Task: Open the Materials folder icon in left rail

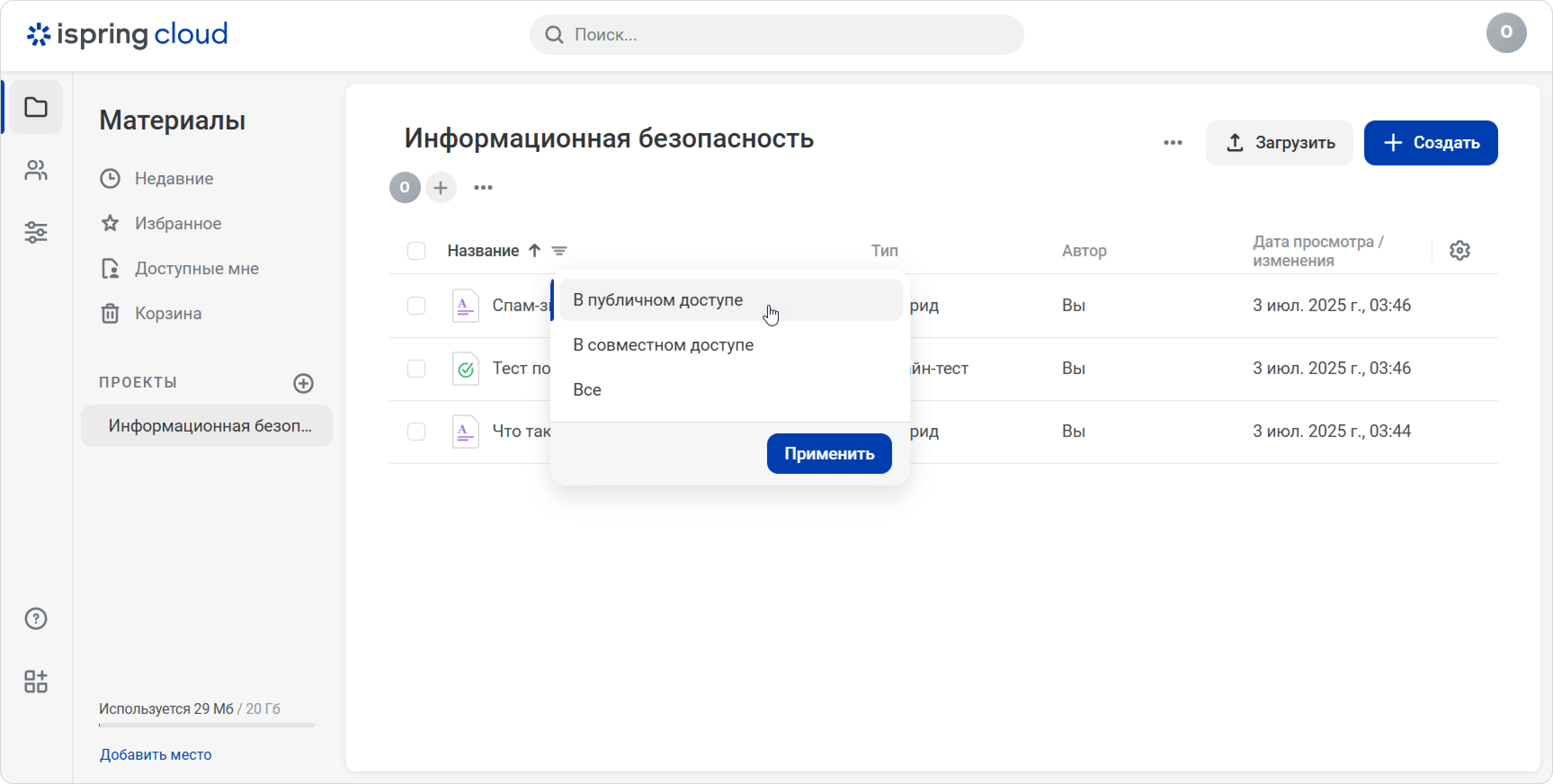Action: [36, 107]
